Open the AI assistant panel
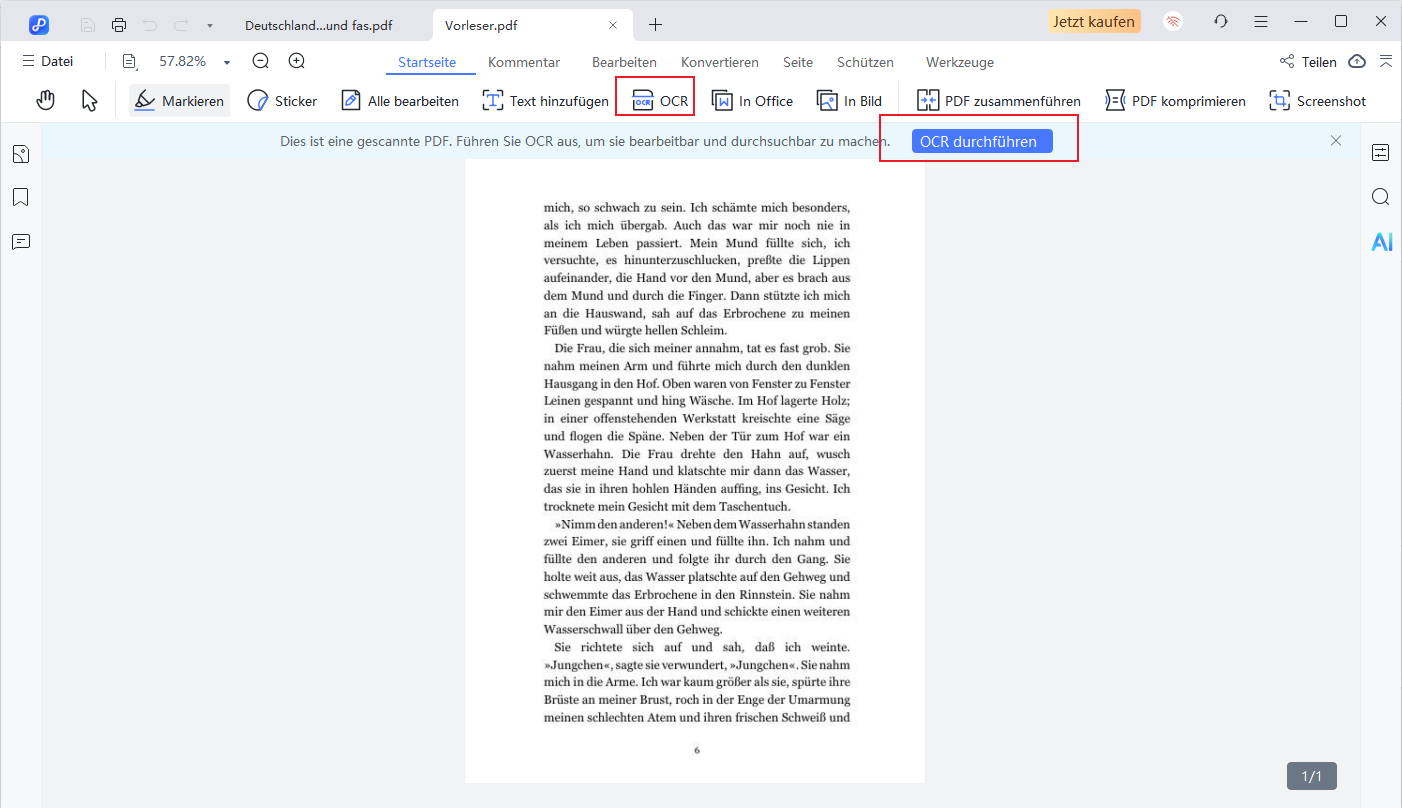1402x808 pixels. tap(1381, 241)
